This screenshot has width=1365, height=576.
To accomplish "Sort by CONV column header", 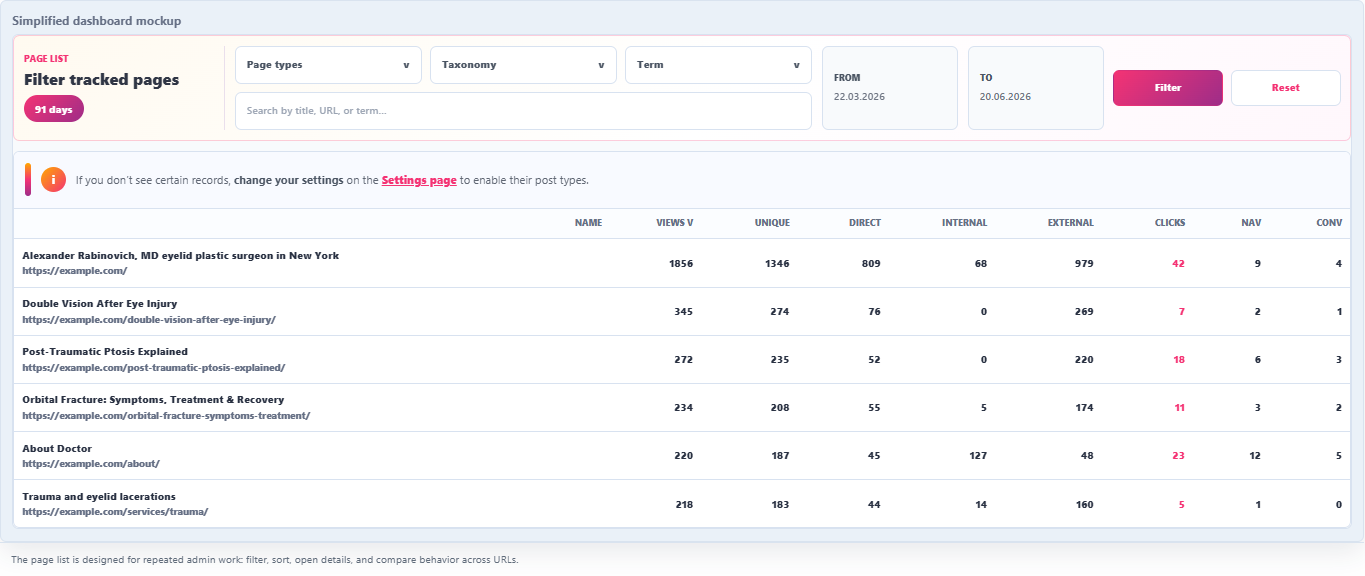I will point(1329,223).
